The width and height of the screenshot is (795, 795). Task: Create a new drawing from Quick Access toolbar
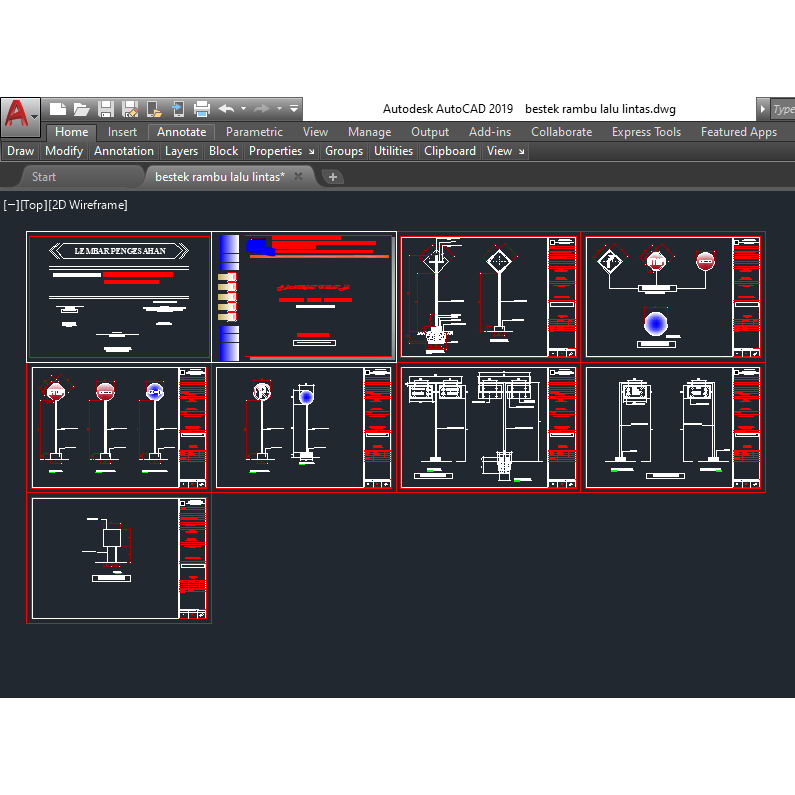point(57,109)
